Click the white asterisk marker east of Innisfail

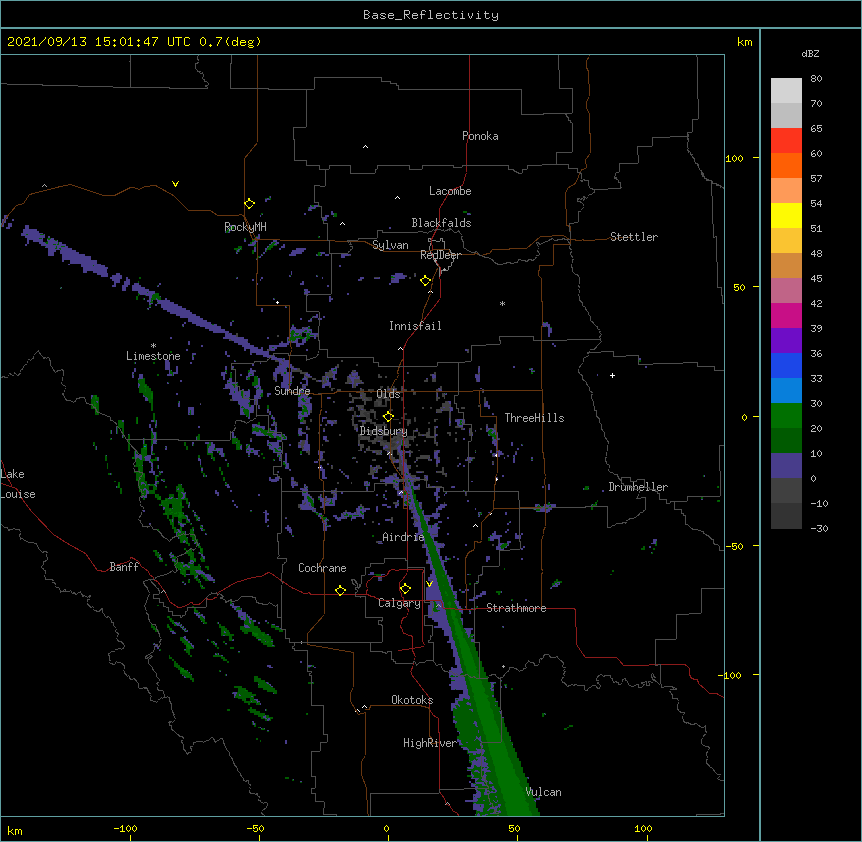[502, 303]
